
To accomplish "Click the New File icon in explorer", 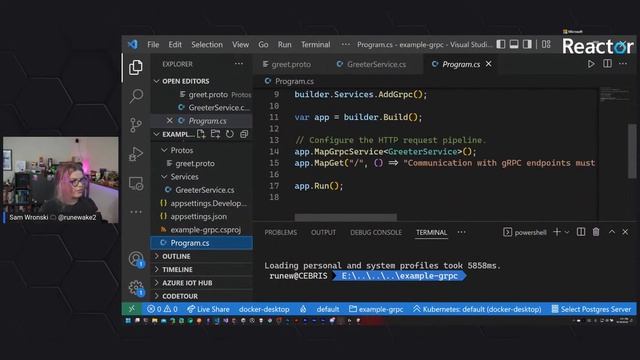I will (x=201, y=134).
